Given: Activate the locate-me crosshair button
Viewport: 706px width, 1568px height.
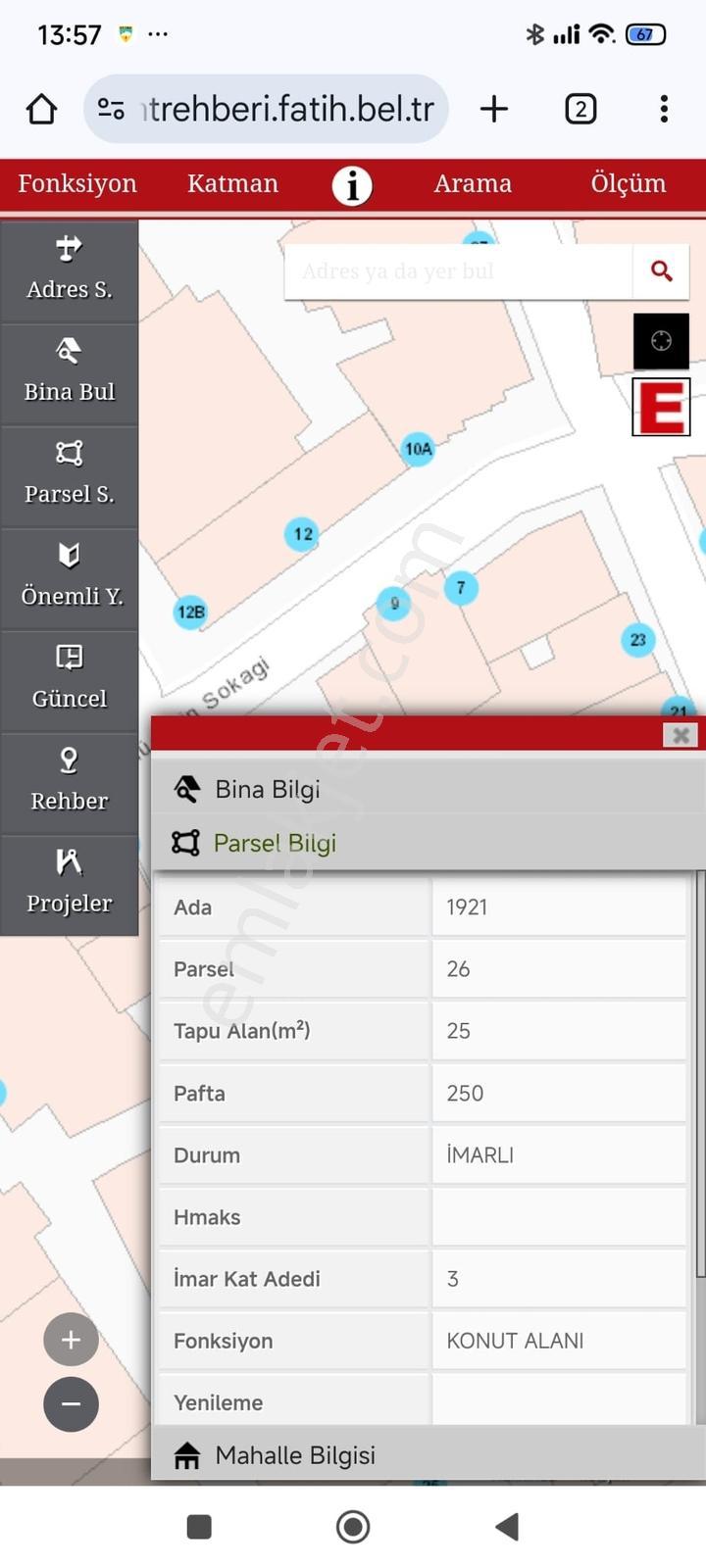Looking at the screenshot, I should coord(661,341).
